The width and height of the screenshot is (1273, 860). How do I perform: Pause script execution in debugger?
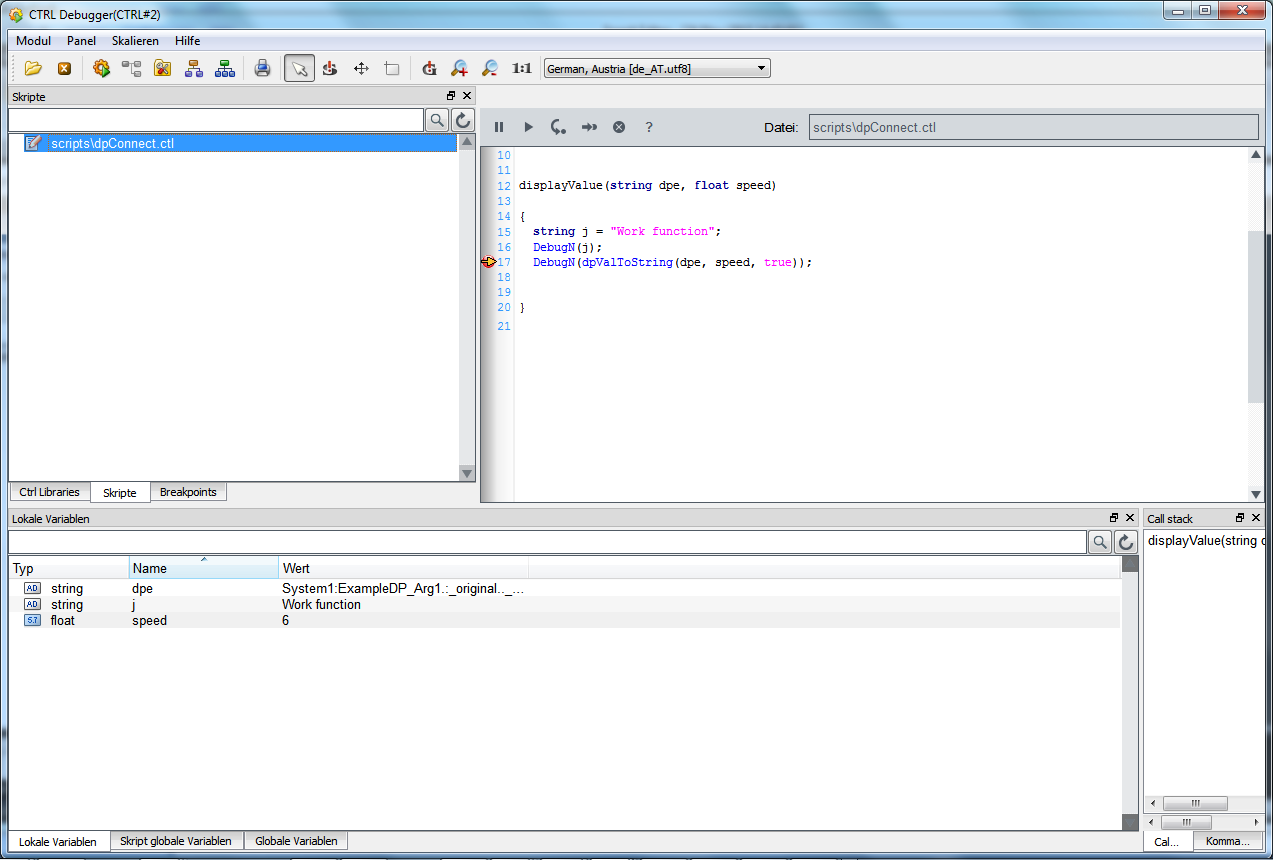click(499, 127)
